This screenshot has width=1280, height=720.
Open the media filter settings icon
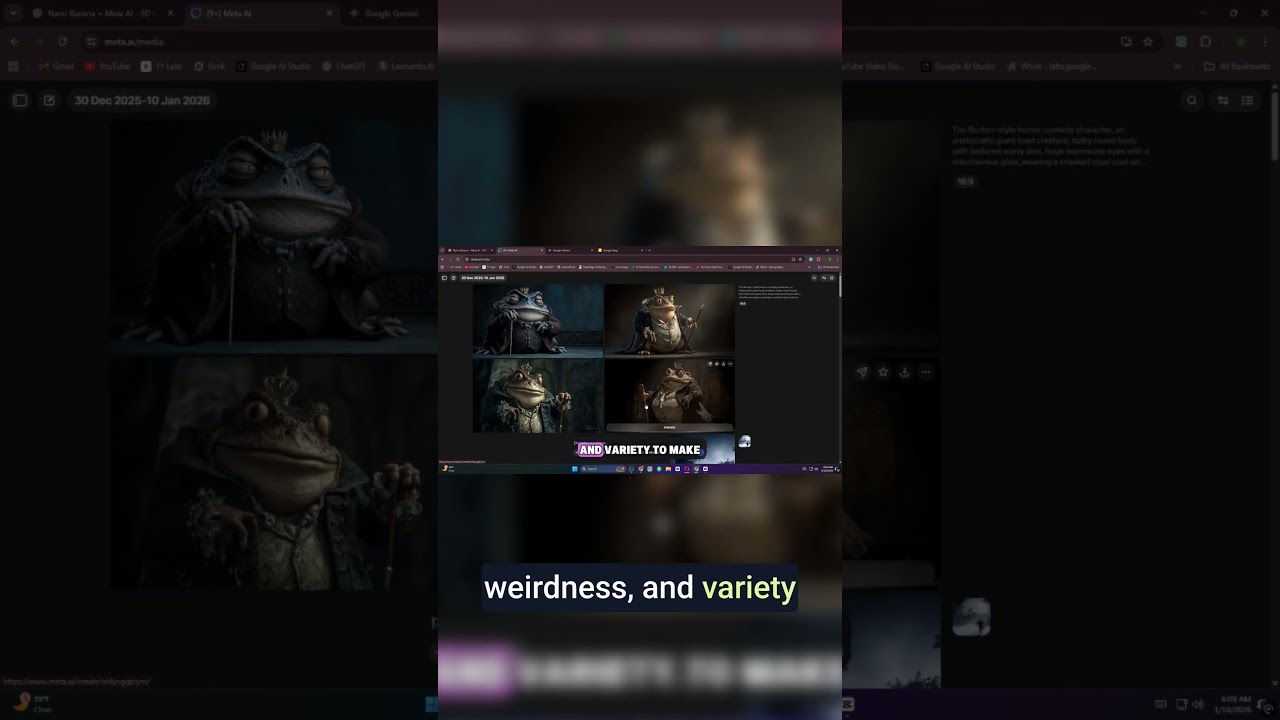point(1222,100)
